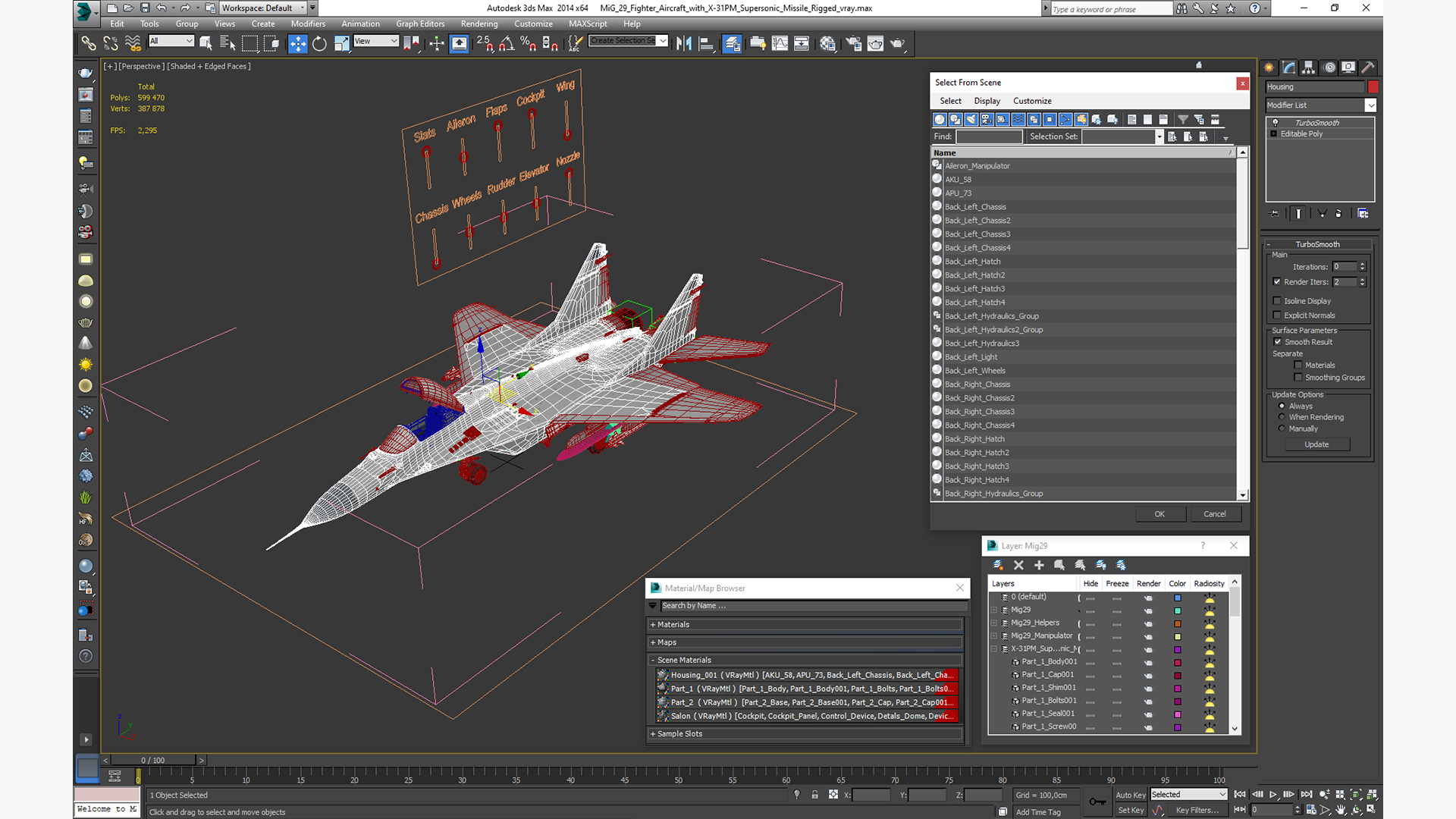Image resolution: width=1456 pixels, height=819 pixels.
Task: Open the reference coordinate View dropdown
Action: pos(376,41)
